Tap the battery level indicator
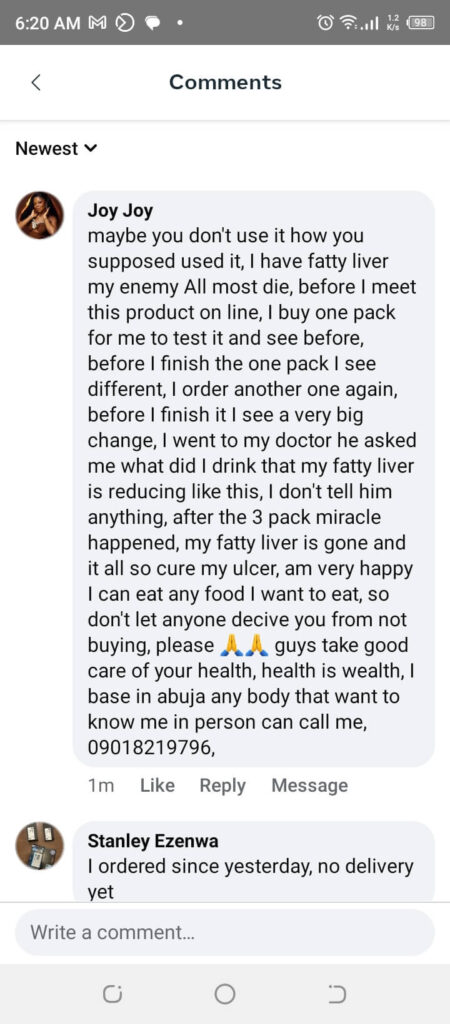 coord(421,23)
